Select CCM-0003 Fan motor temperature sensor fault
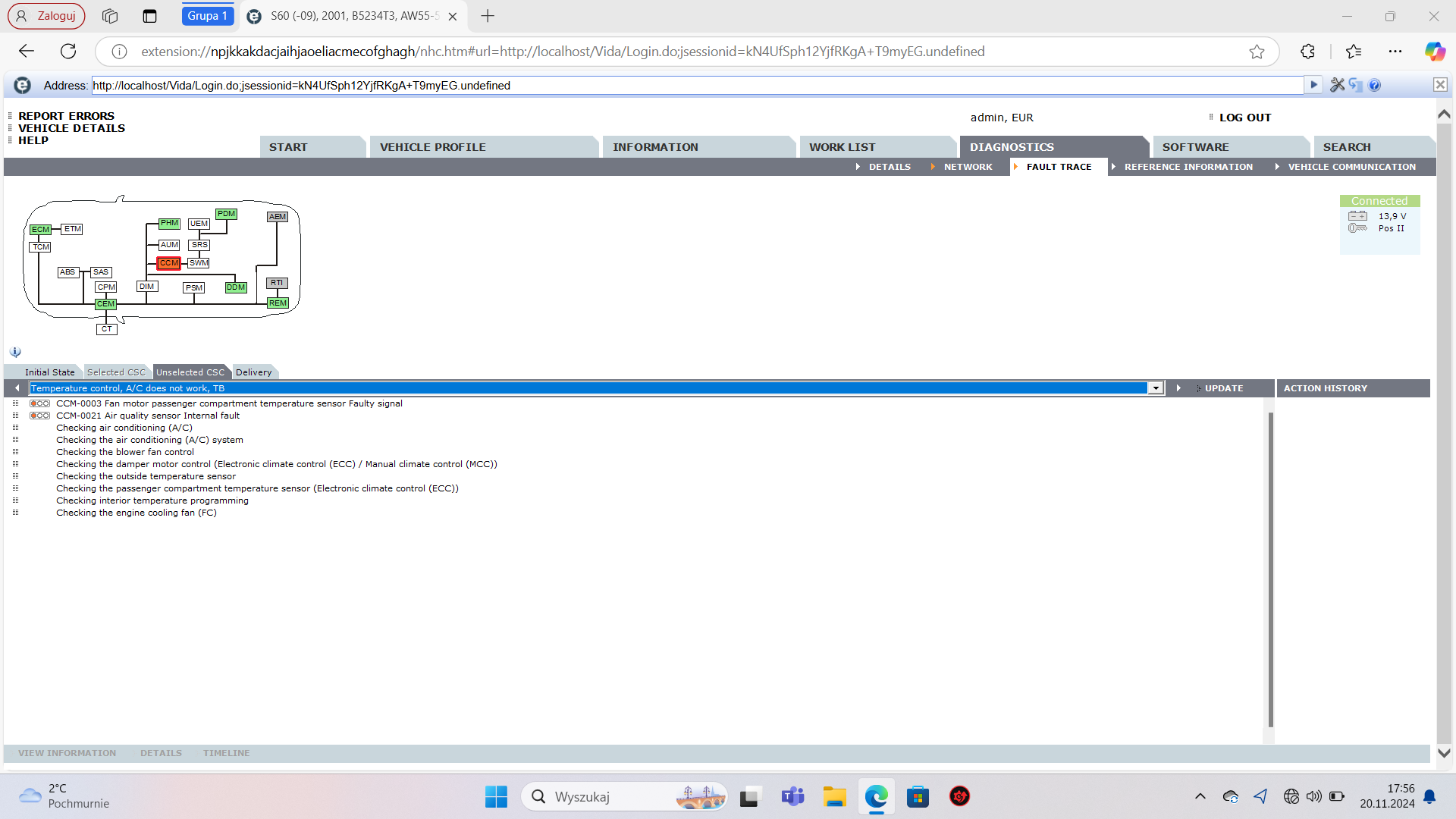 click(x=229, y=403)
